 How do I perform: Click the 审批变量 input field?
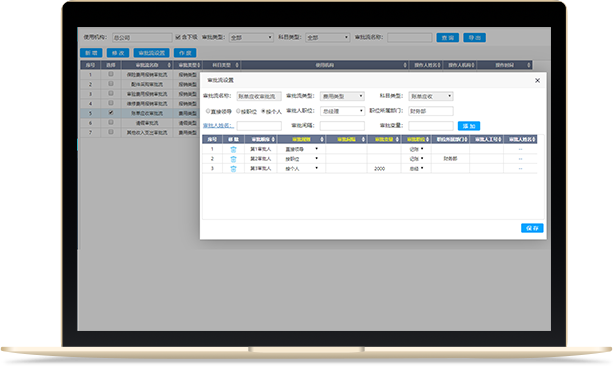(431, 126)
